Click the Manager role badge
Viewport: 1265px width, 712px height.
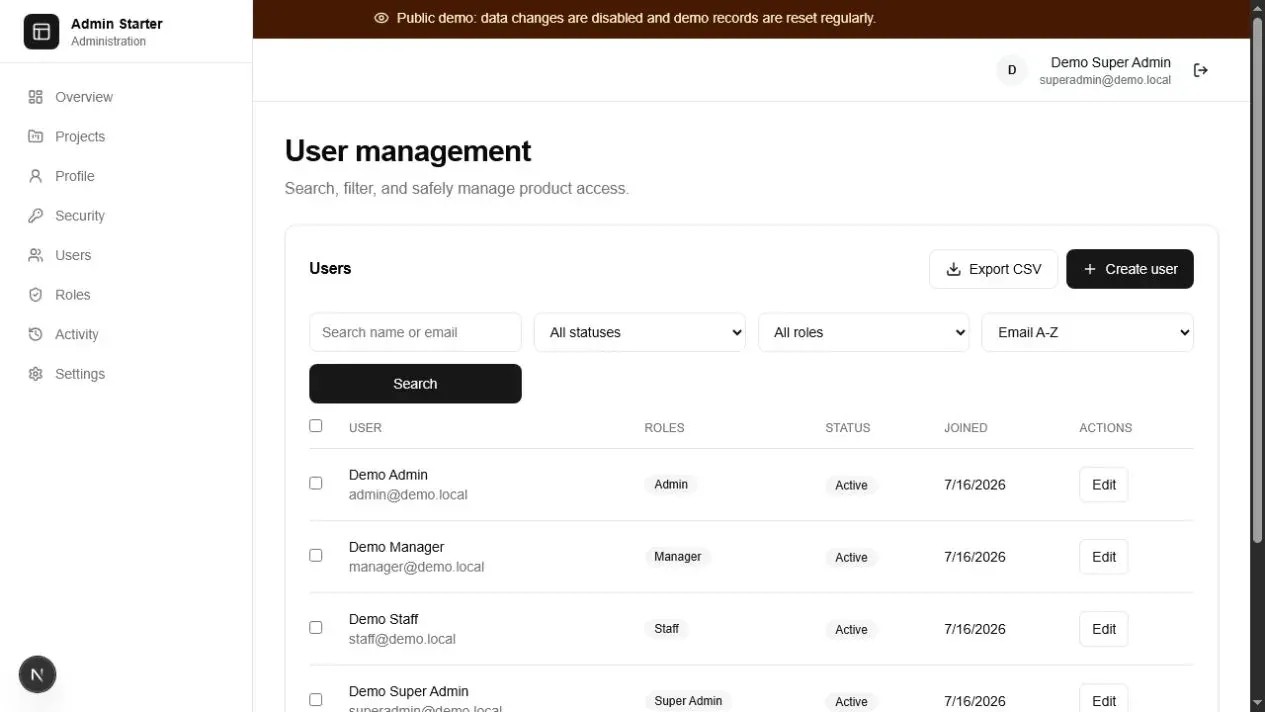678,556
